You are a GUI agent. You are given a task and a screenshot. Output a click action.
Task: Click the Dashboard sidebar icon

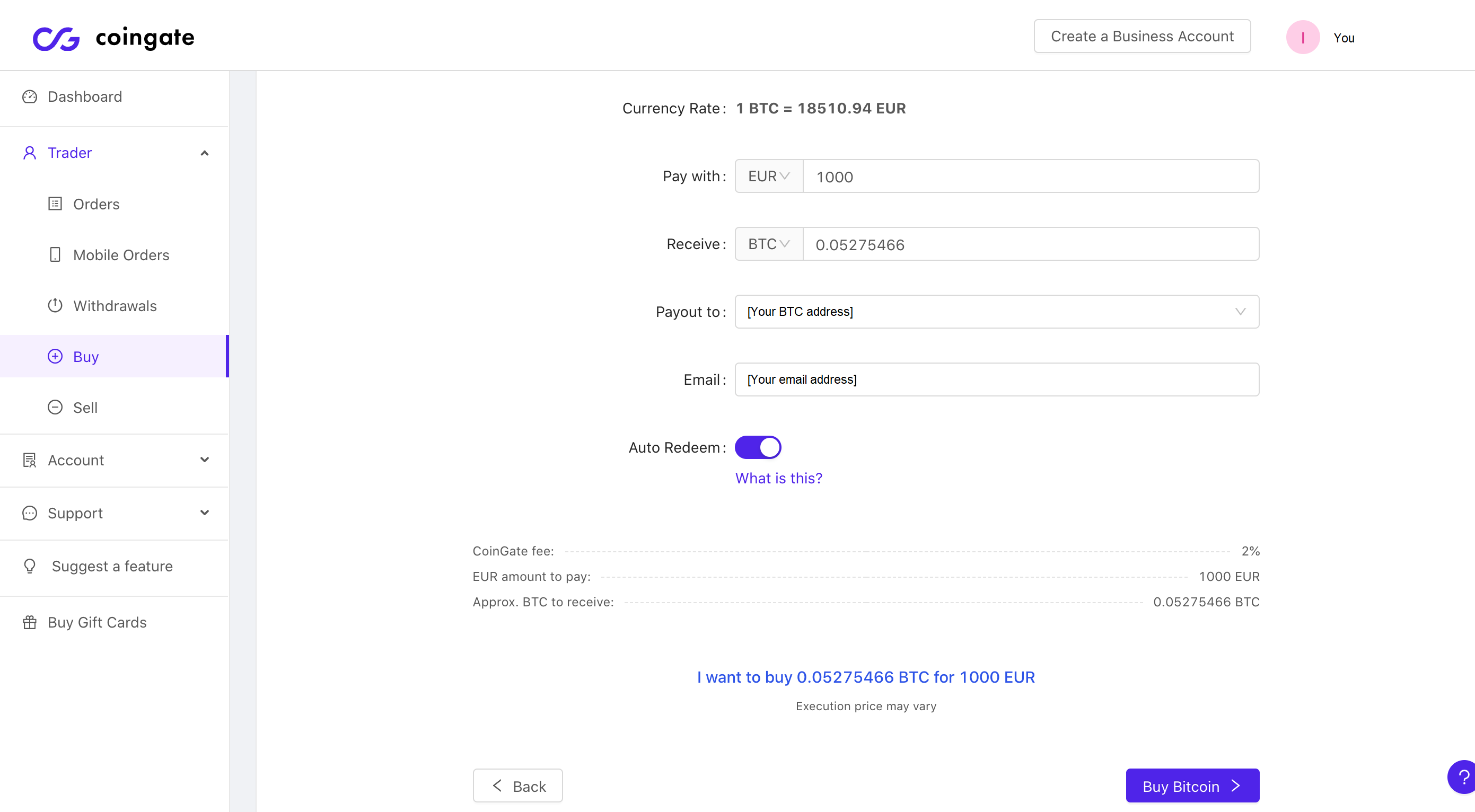coord(30,97)
